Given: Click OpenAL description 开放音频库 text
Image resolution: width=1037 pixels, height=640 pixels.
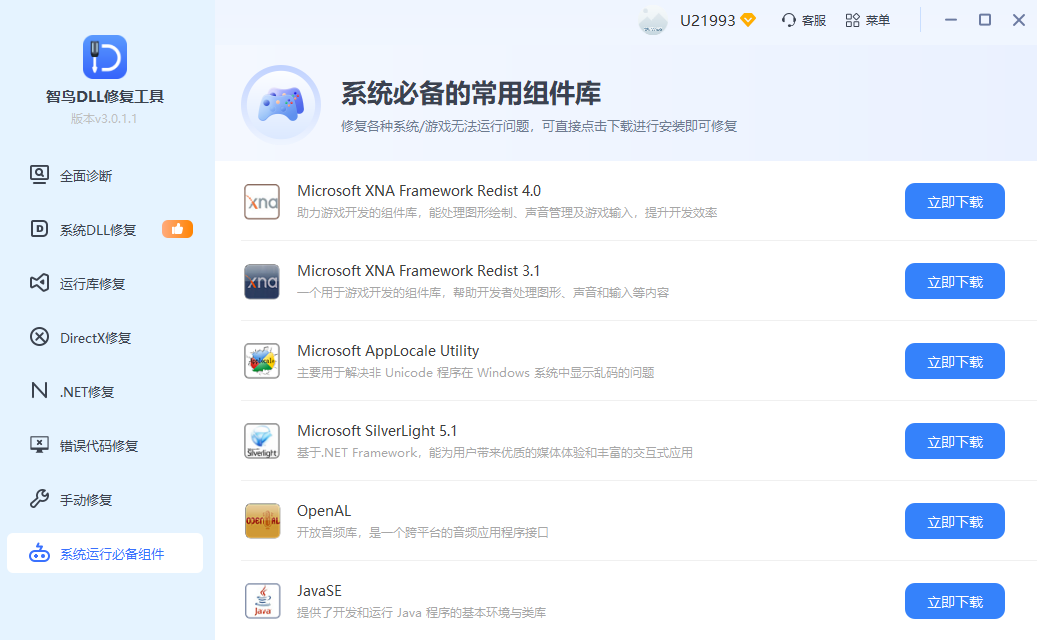Looking at the screenshot, I should point(423,533).
